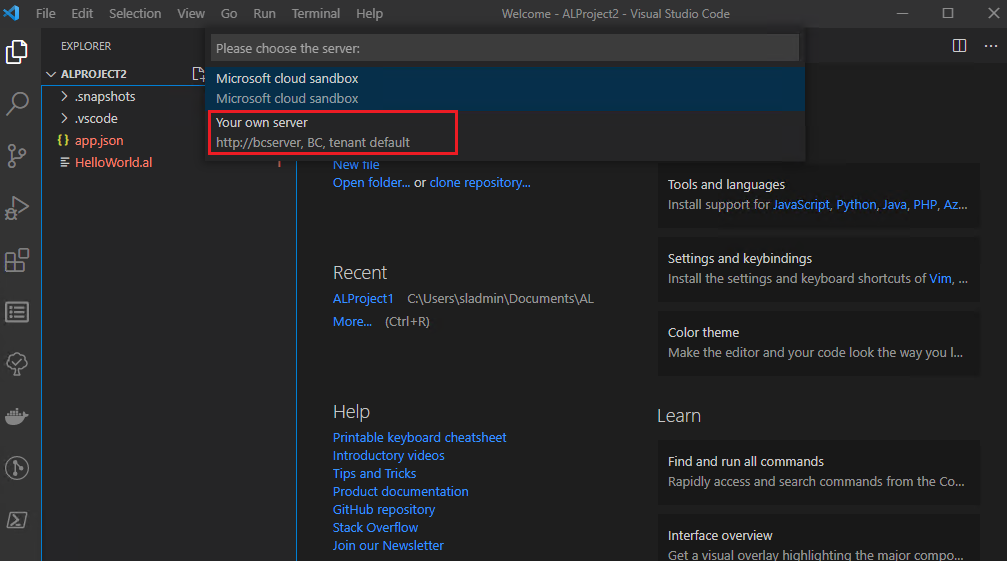The image size is (1007, 561).
Task: Click the app.json braces file icon
Action: [x=63, y=140]
